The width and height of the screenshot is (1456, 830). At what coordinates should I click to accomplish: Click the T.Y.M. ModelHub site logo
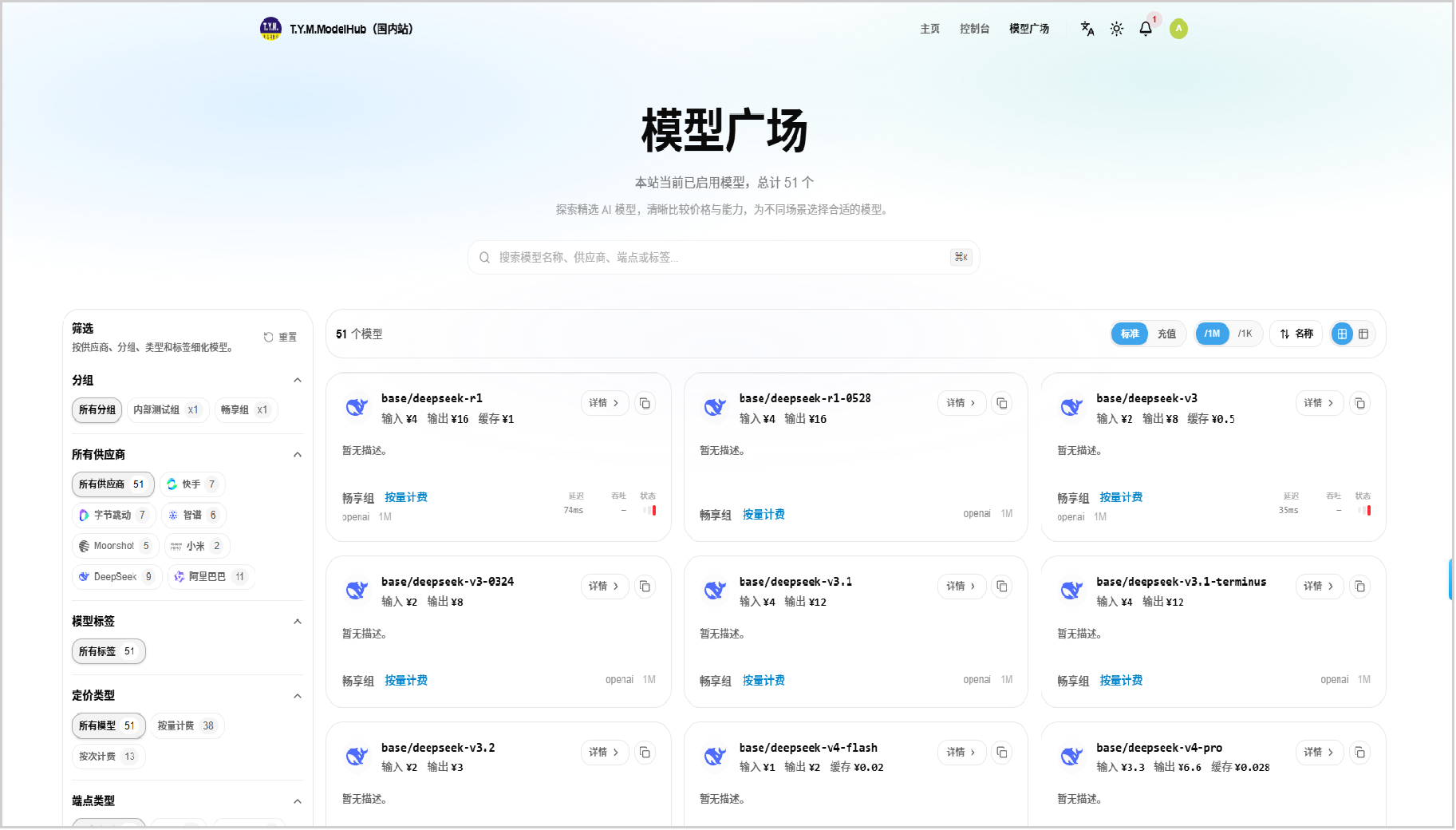click(270, 29)
